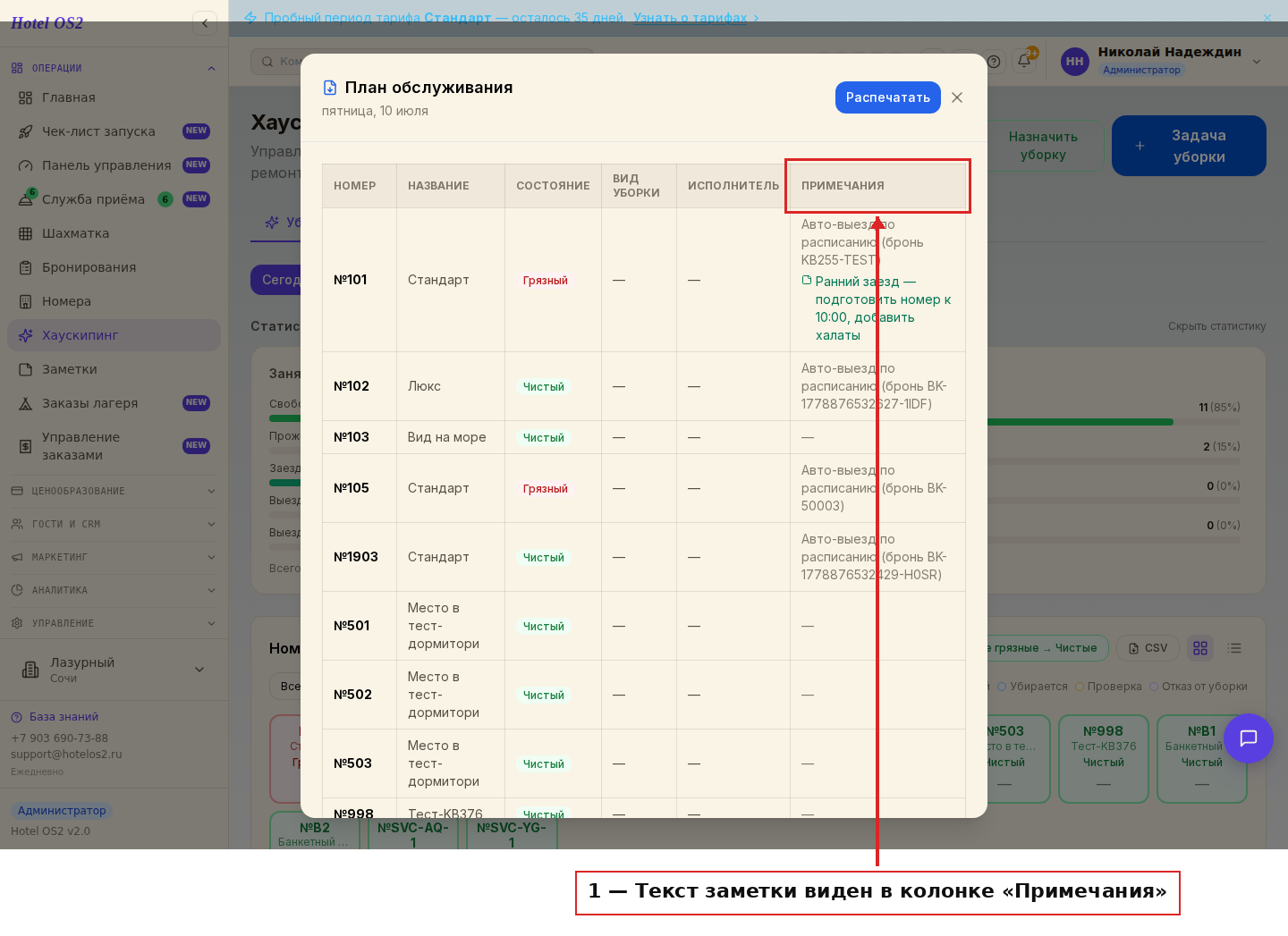
Task: Click the help question mark icon
Action: (994, 61)
